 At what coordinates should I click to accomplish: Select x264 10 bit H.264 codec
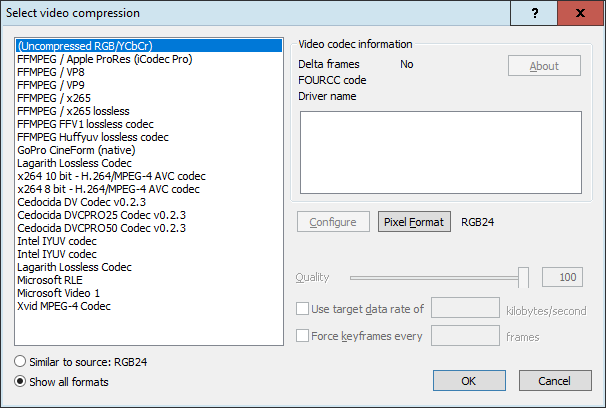tap(111, 176)
